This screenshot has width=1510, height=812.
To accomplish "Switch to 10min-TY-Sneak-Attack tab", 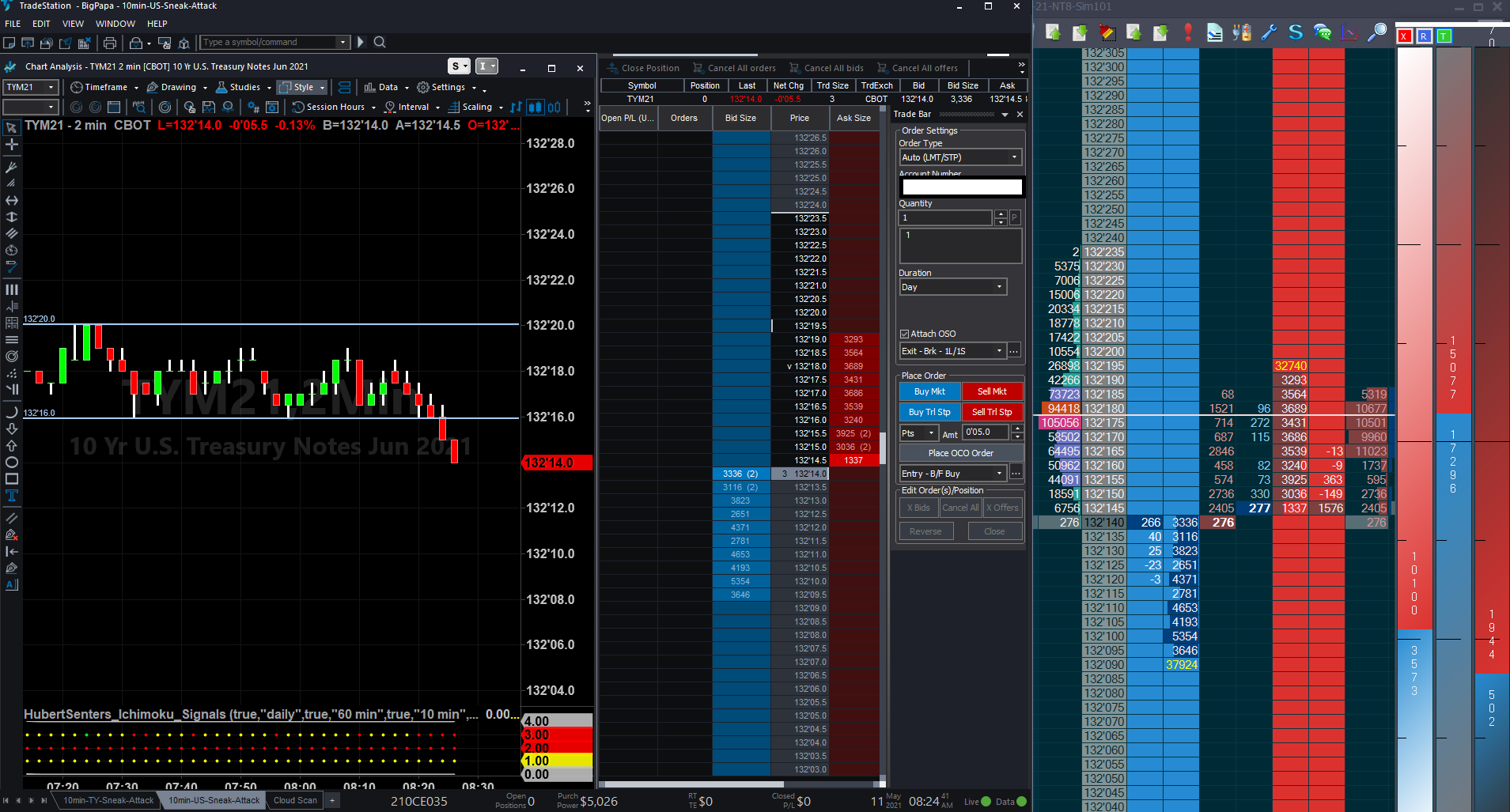I will pos(108,800).
